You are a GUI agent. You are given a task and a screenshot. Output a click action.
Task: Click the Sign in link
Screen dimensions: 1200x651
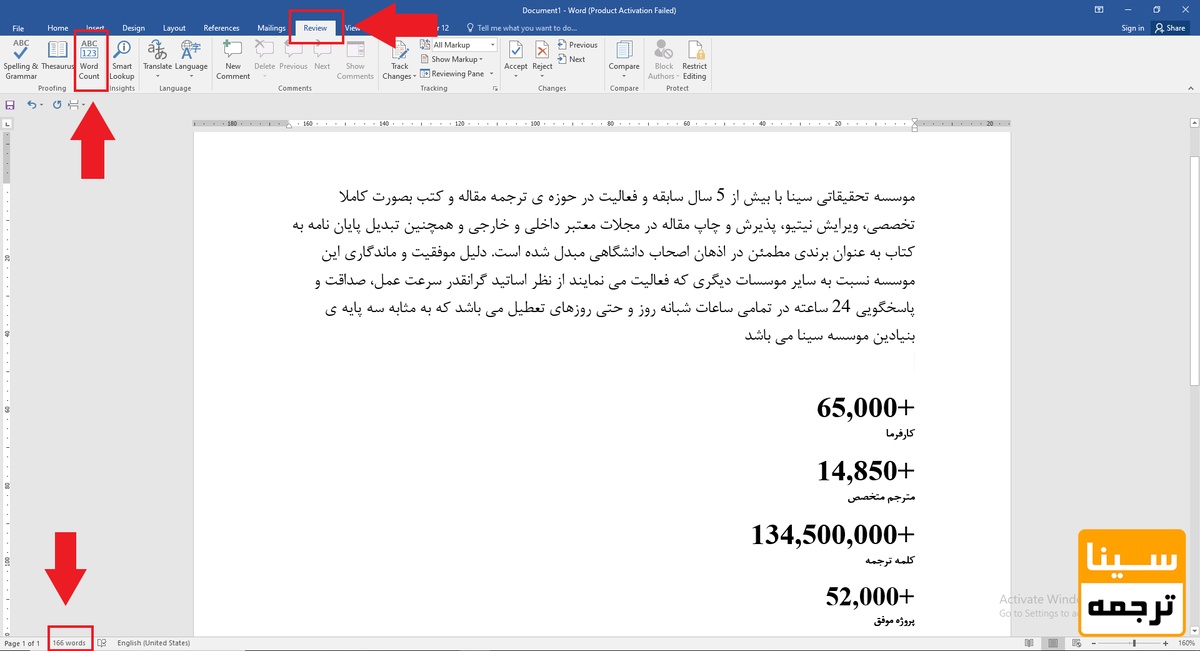click(x=1132, y=28)
